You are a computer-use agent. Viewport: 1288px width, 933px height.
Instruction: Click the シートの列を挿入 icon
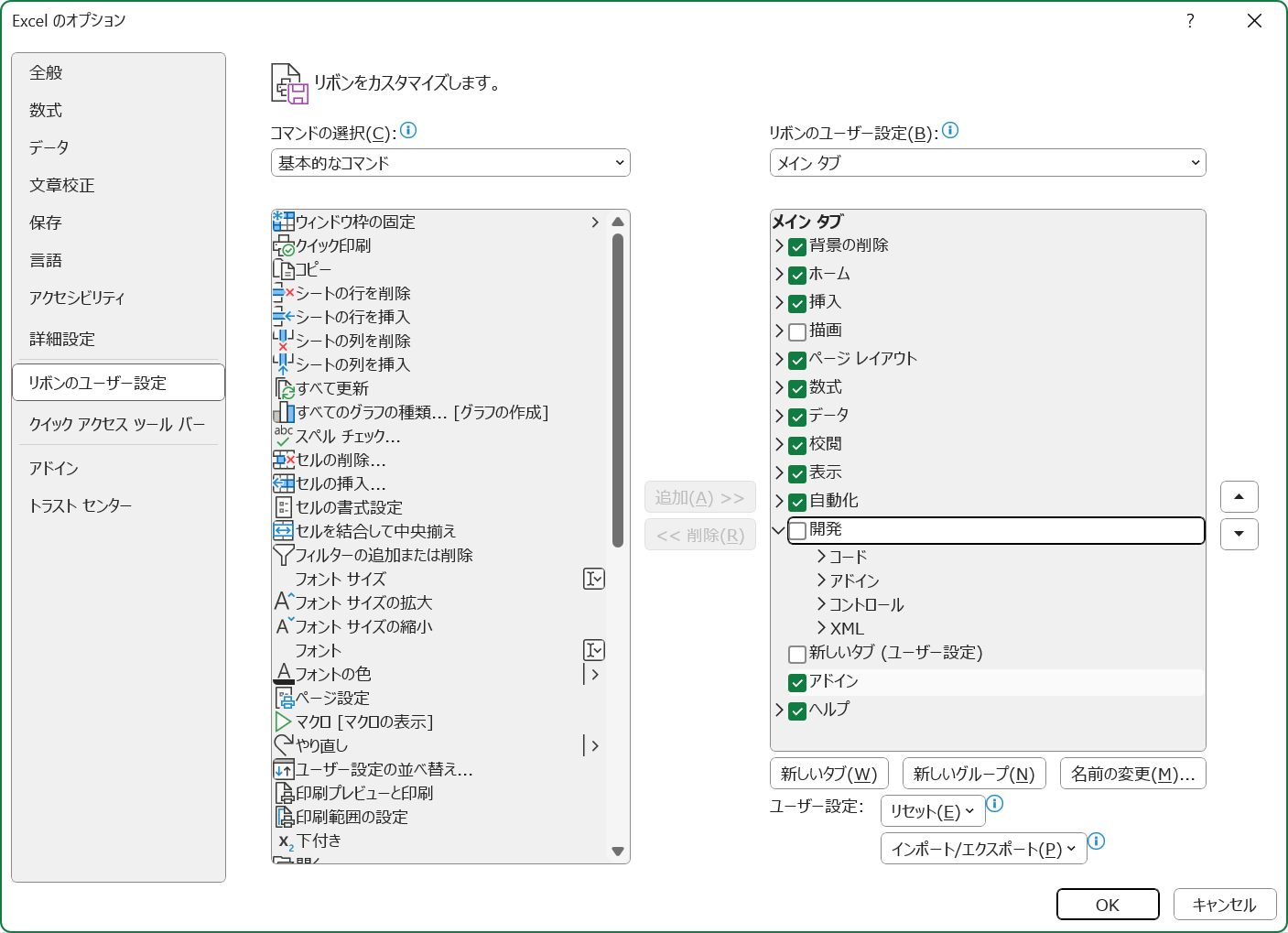(284, 364)
